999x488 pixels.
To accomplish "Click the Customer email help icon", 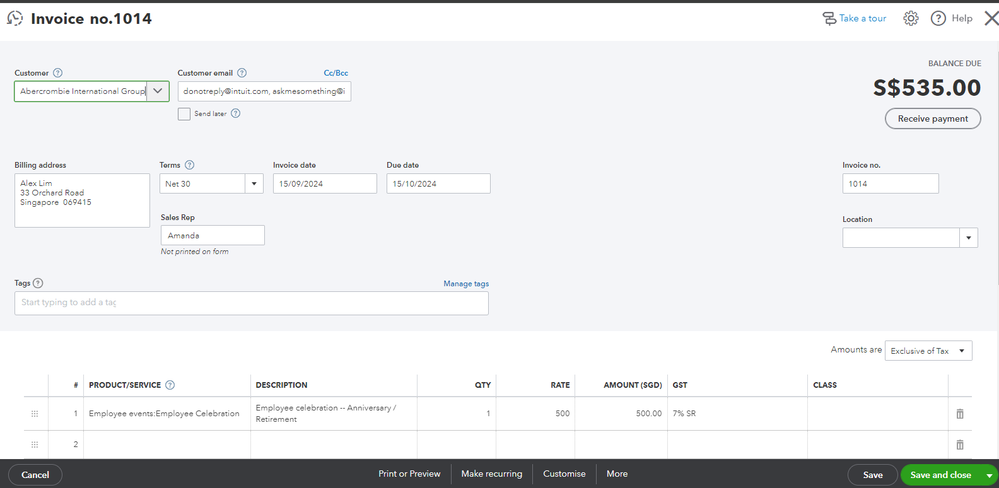I will pos(242,73).
